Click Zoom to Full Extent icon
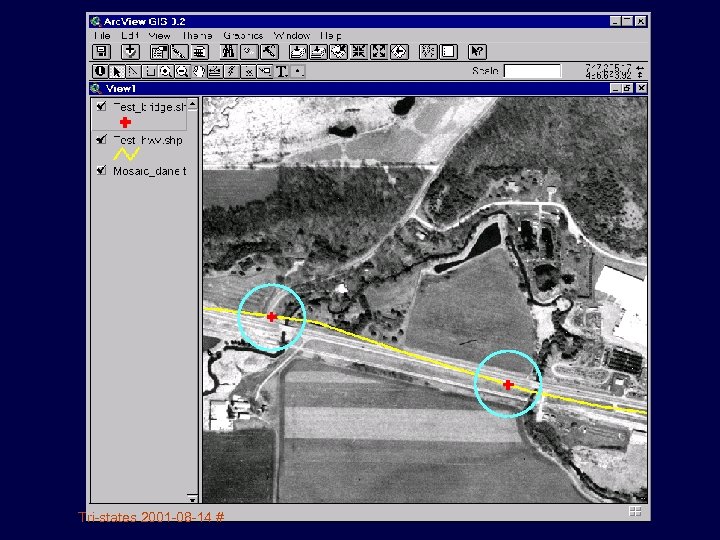The height and width of the screenshot is (540, 720). tap(298, 52)
